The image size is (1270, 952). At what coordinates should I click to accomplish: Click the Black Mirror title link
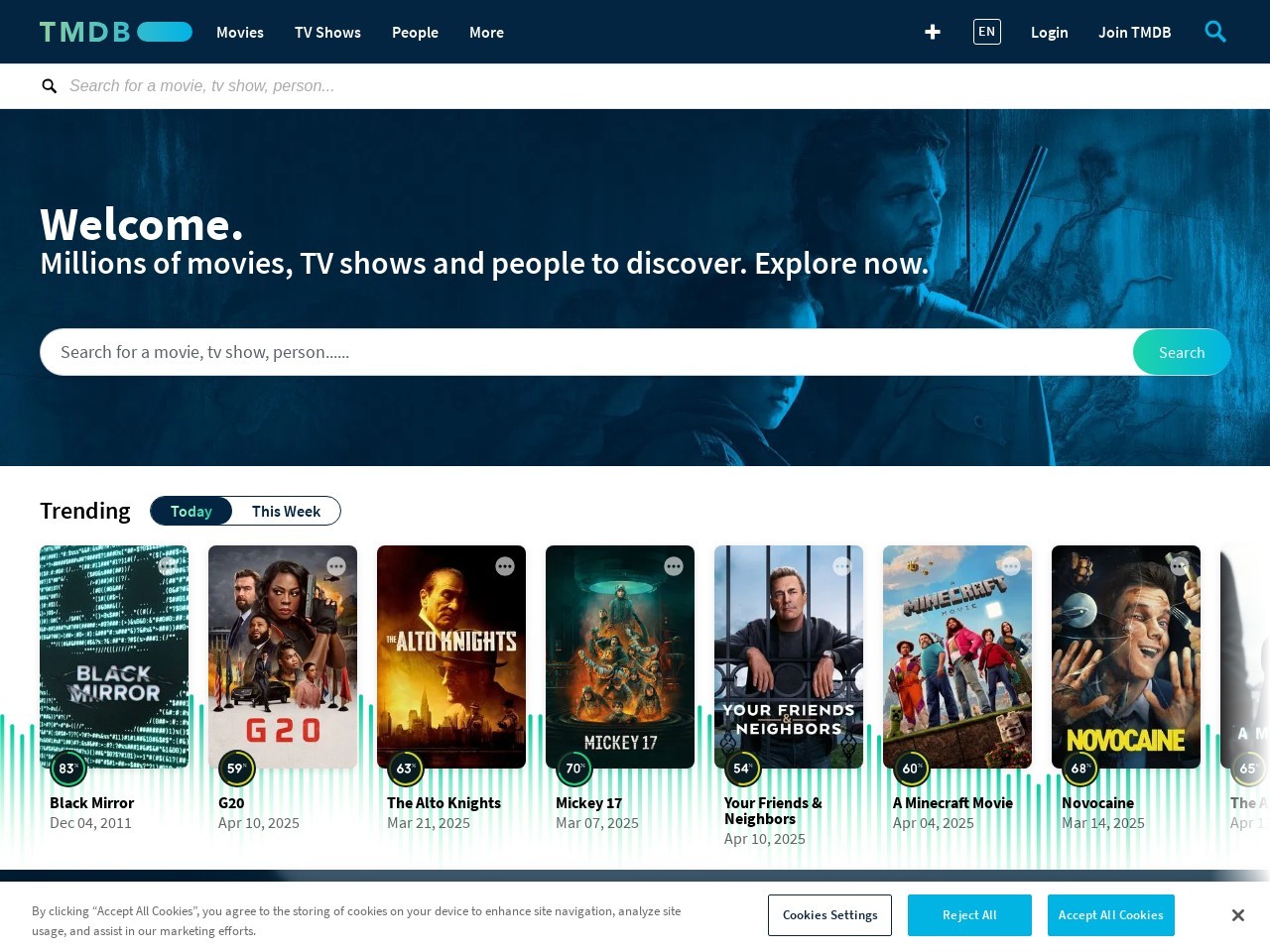[x=91, y=803]
